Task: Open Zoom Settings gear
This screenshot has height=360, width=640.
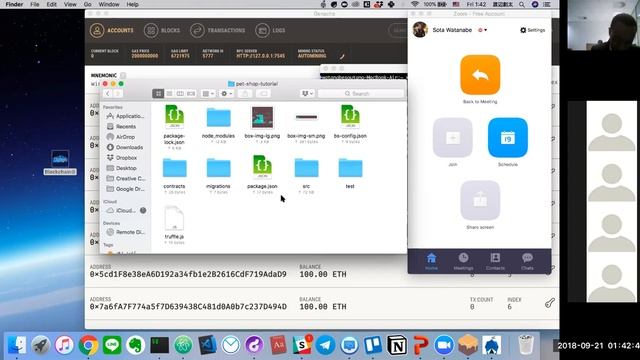Action: point(532,30)
